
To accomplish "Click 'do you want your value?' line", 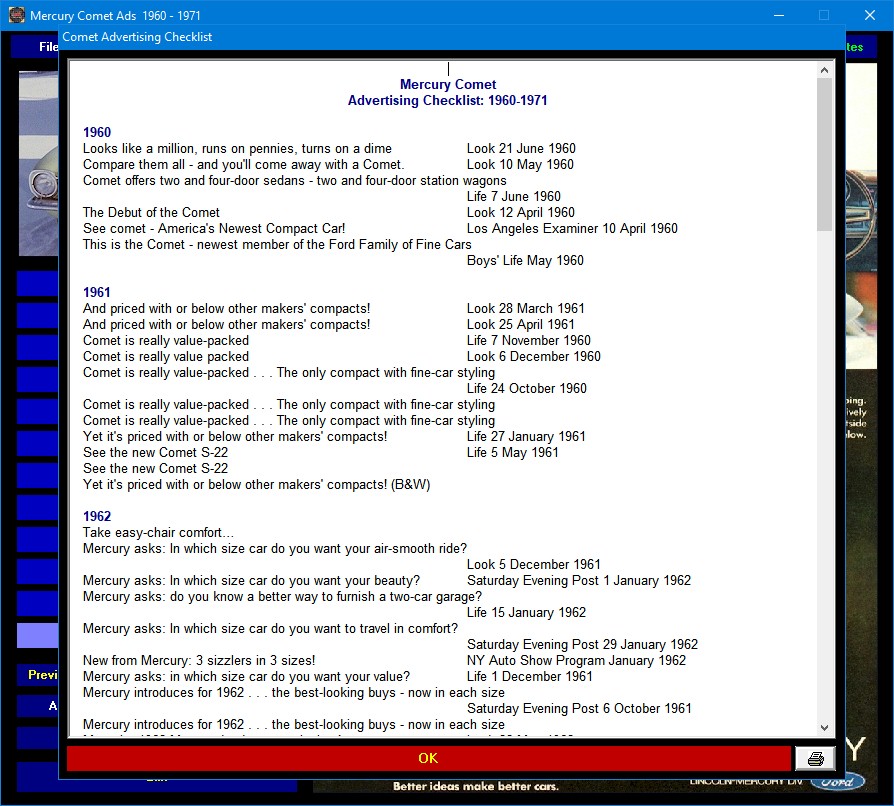I will click(x=246, y=676).
